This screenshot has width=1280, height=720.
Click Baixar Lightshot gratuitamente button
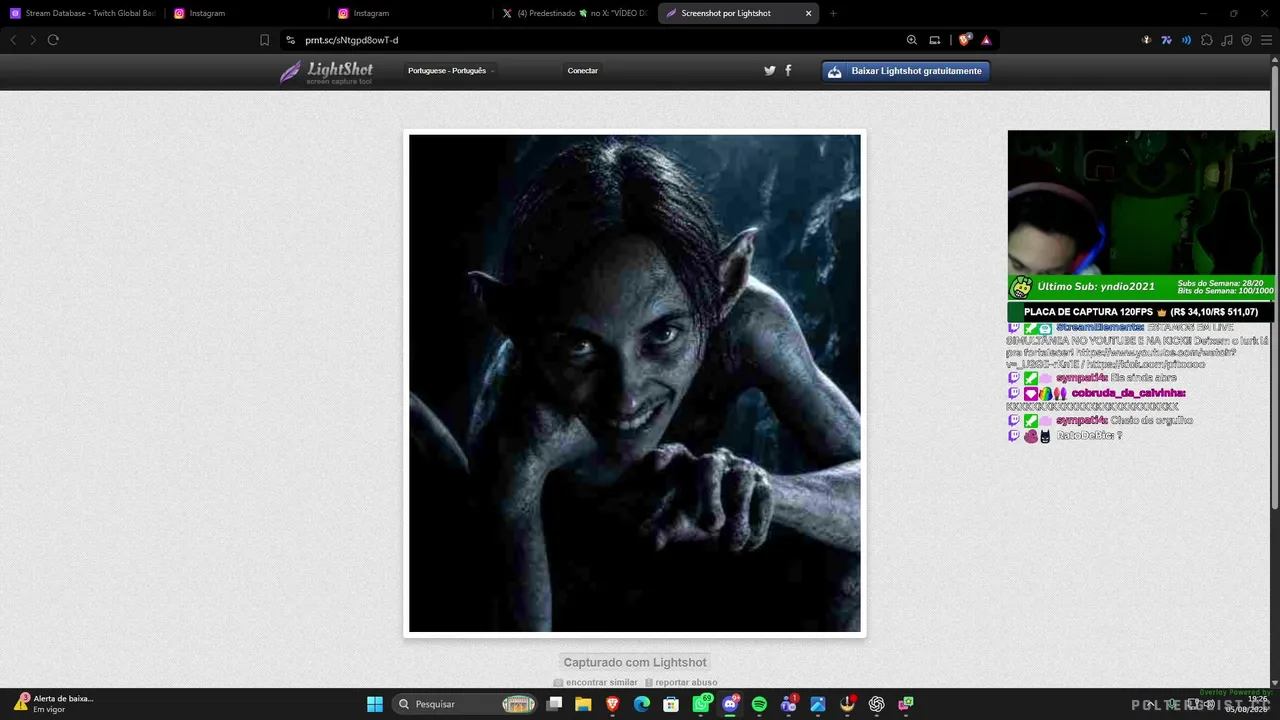pyautogui.click(x=906, y=71)
